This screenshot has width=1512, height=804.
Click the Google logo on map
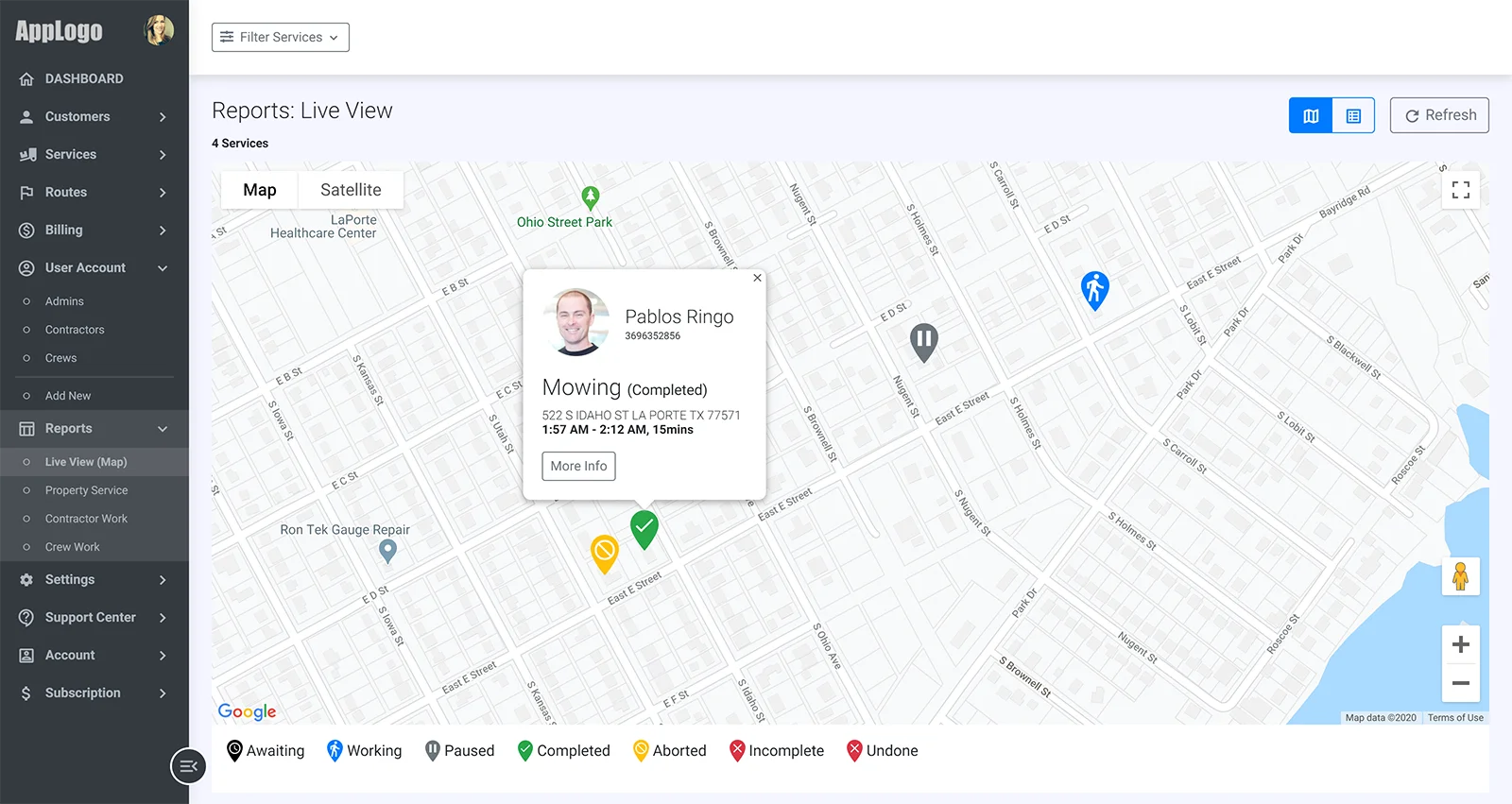(x=248, y=711)
